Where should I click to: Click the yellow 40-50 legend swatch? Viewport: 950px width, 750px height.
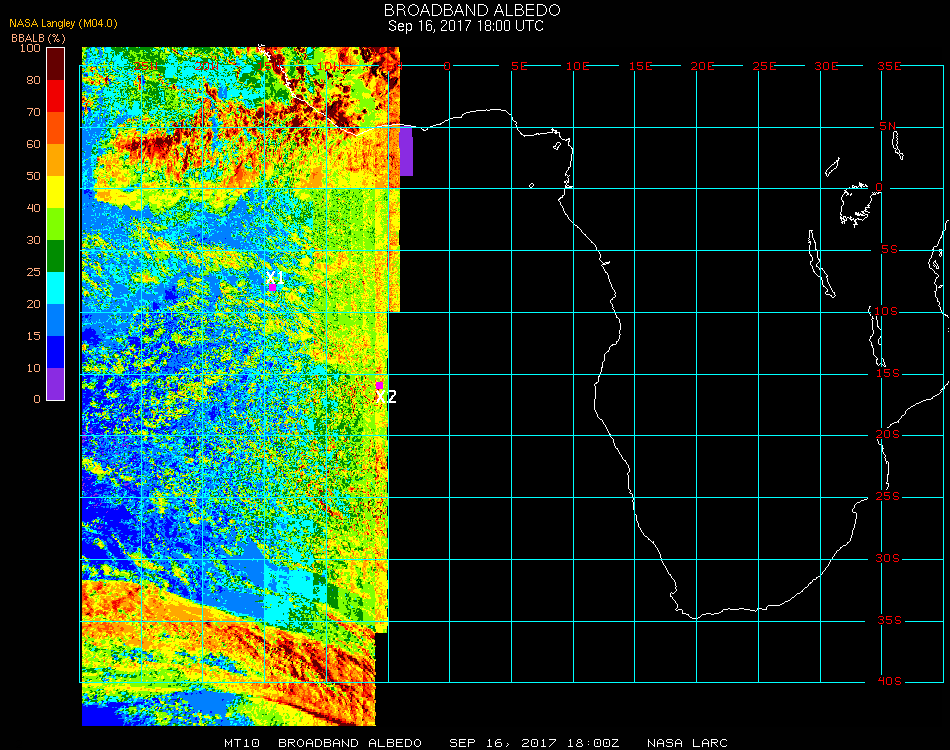click(56, 192)
